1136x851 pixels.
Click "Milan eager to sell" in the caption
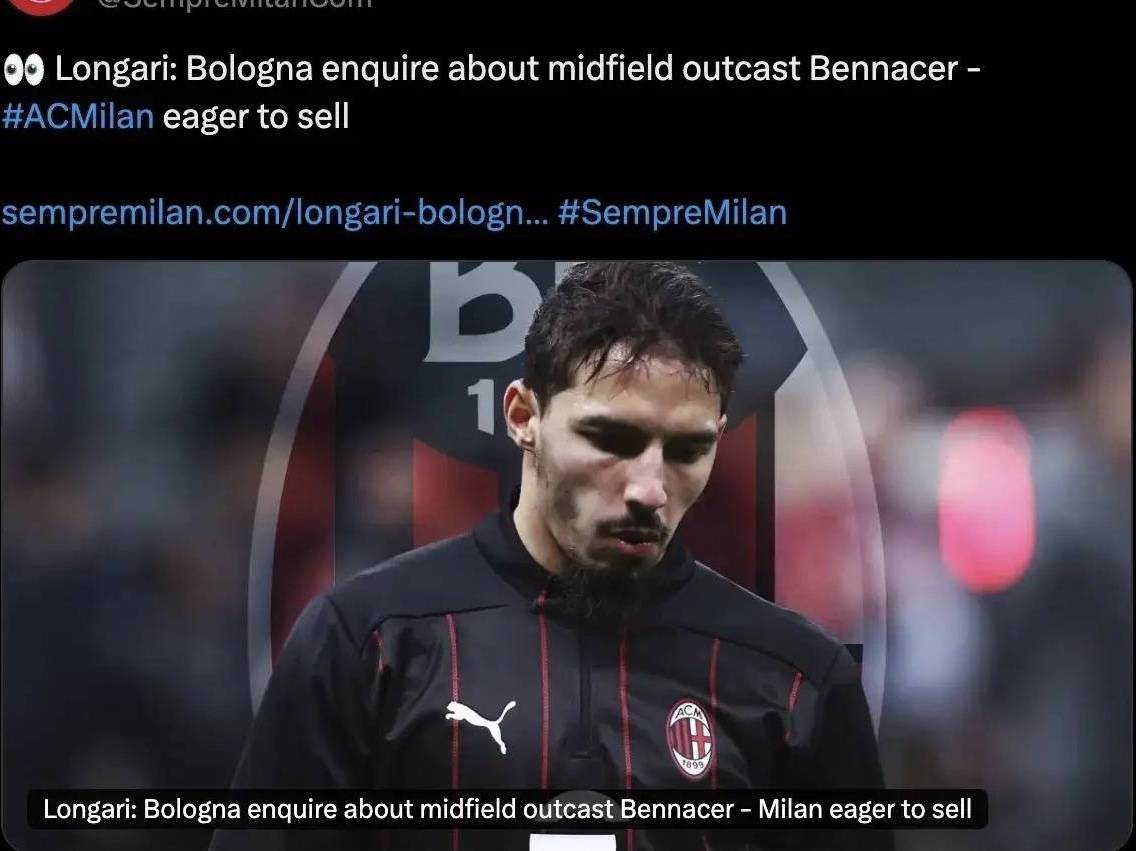point(864,809)
